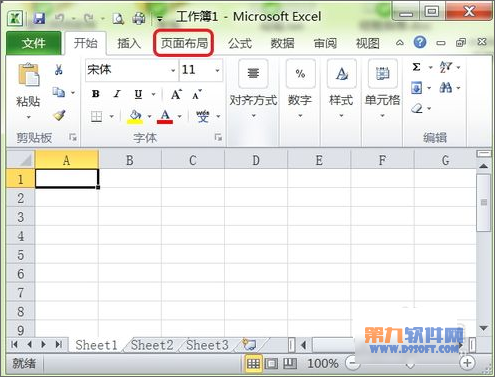This screenshot has width=495, height=377.
Task: Open Excel Help question mark
Action: coord(420,42)
